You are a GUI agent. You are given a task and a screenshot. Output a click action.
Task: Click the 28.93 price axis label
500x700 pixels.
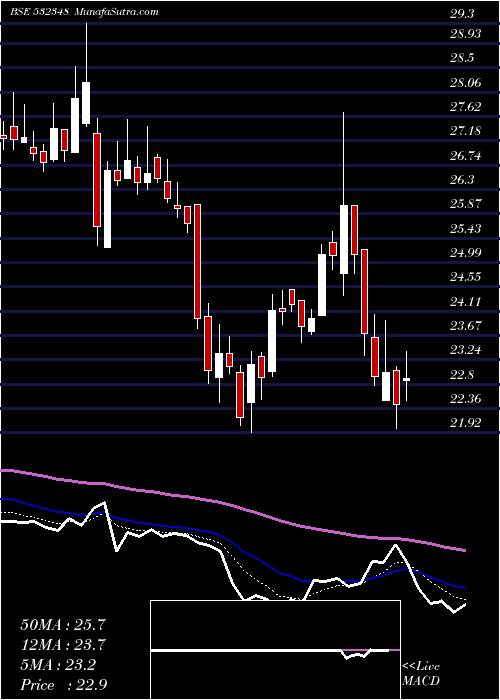coord(465,34)
